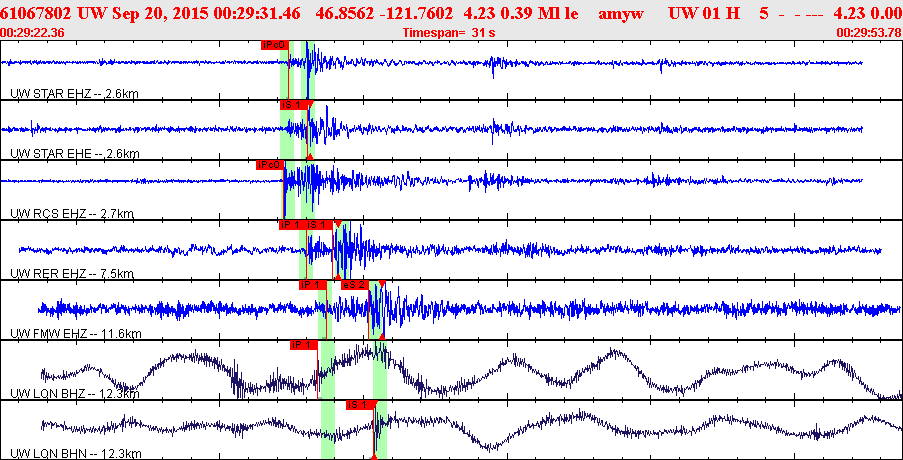The image size is (903, 460).
Task: Select the iS 1 pick flag on RER EHZ
Action: click(x=317, y=225)
